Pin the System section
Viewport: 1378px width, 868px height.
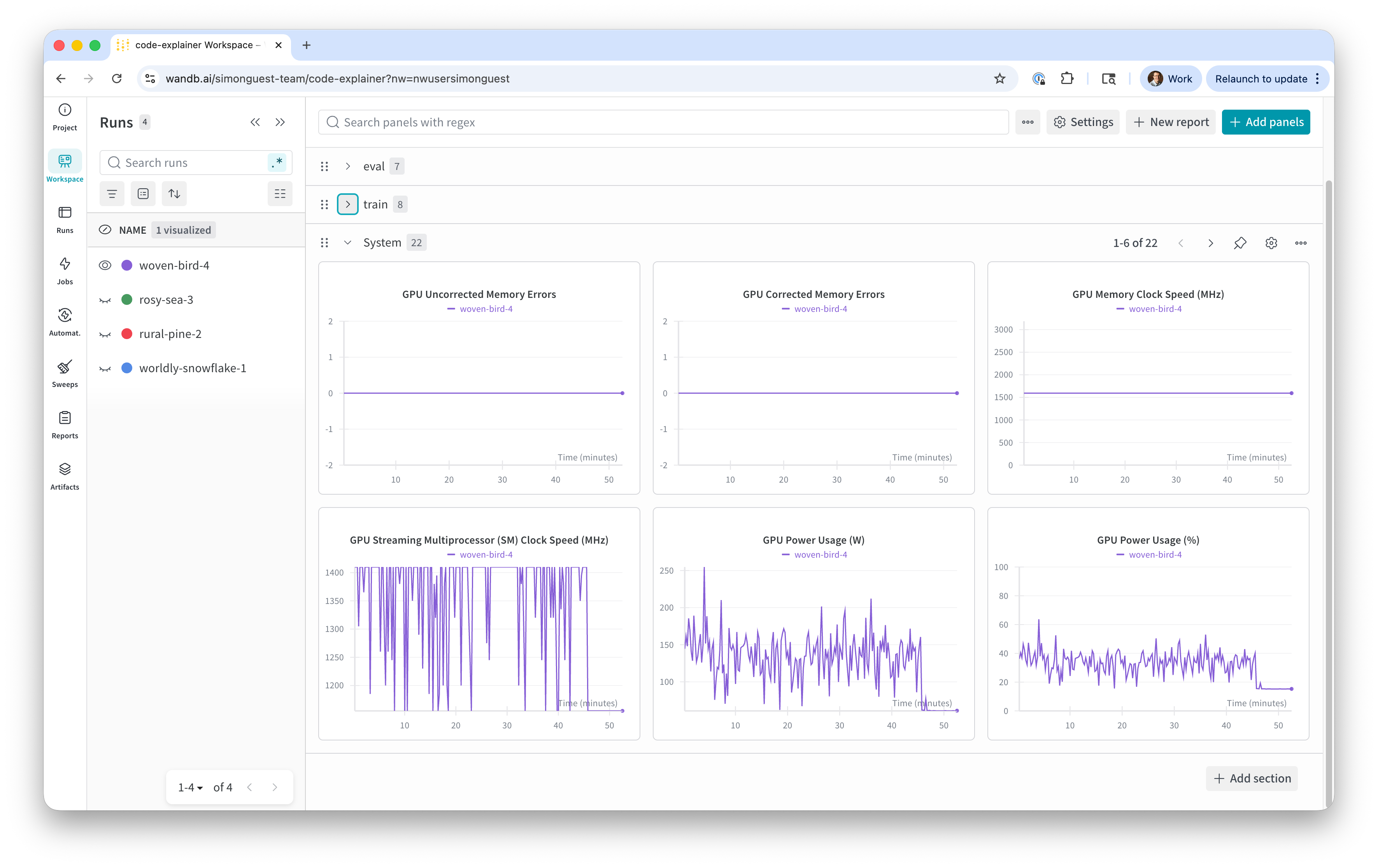[1239, 243]
